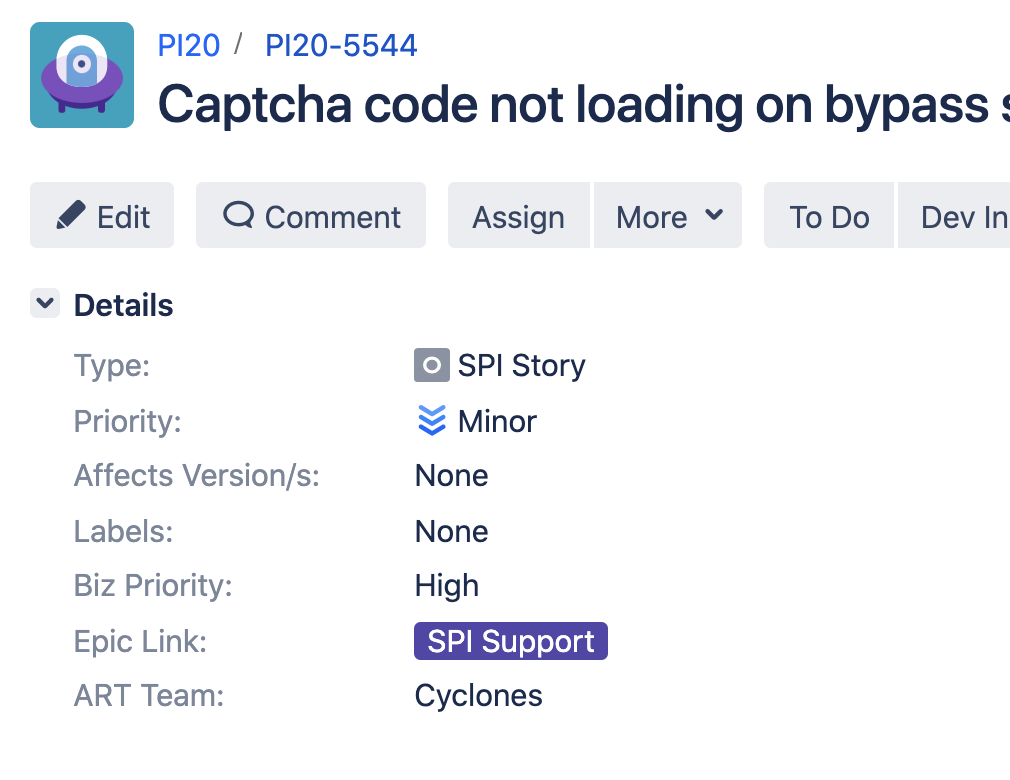Click the Minor priority arrows icon
The width and height of the screenshot is (1010, 780).
click(432, 421)
